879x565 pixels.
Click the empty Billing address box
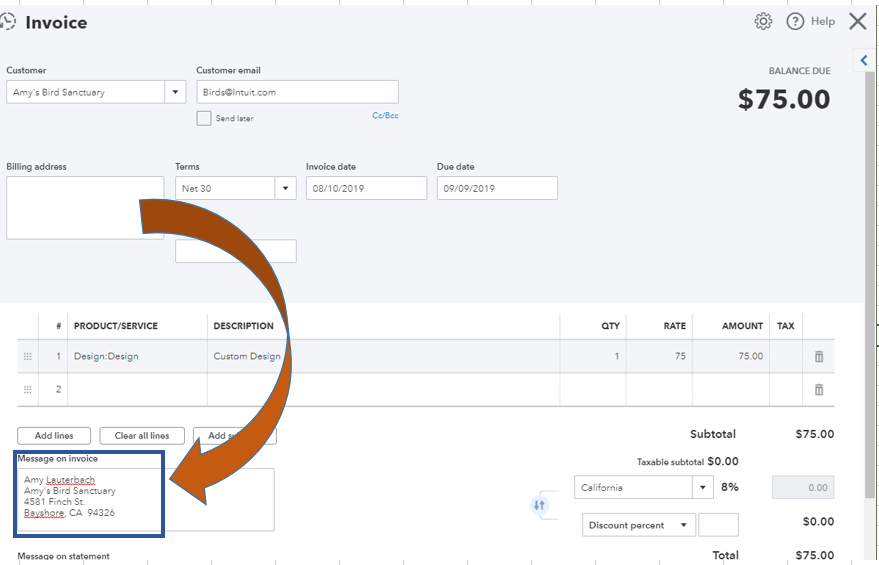coord(85,208)
